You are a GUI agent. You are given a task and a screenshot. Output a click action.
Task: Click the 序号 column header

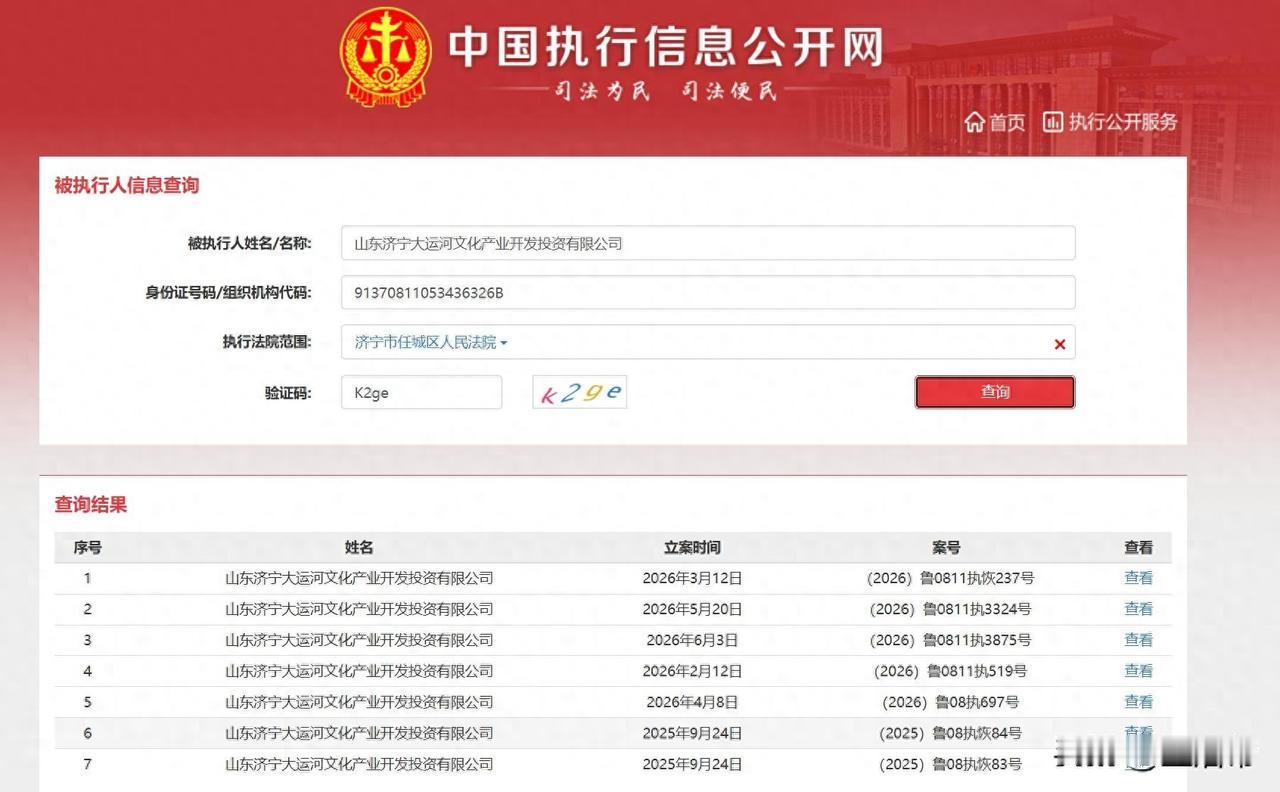tap(87, 547)
